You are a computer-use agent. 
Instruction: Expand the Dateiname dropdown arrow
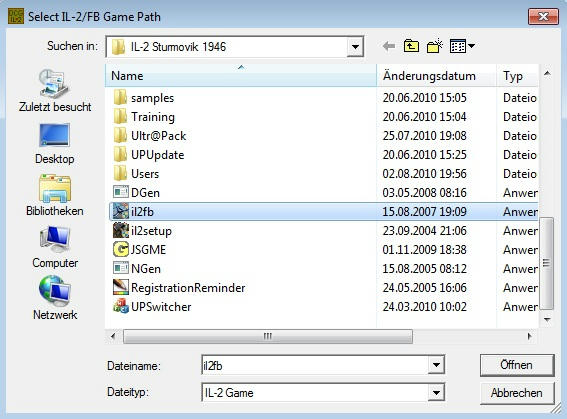(436, 365)
